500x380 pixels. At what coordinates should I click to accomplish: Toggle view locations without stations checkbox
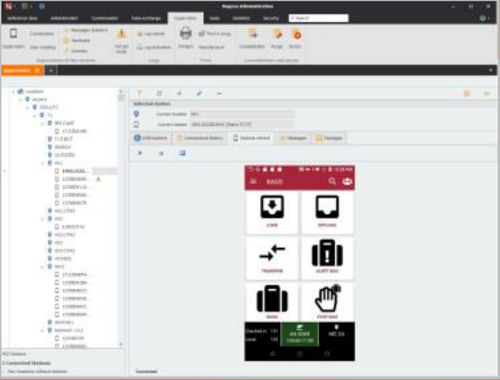[x=4, y=371]
